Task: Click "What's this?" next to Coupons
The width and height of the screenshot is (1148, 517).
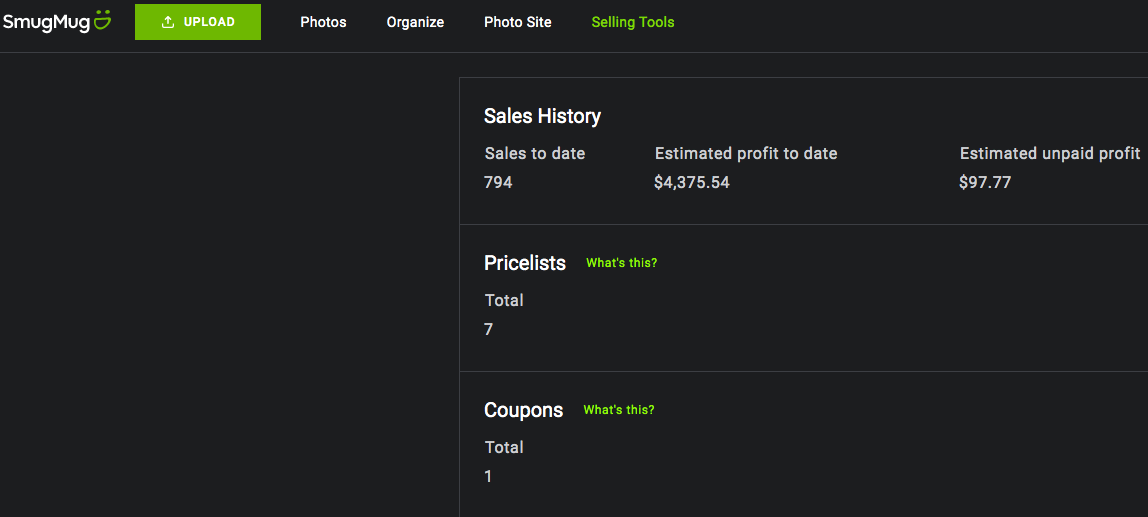Action: coord(619,409)
